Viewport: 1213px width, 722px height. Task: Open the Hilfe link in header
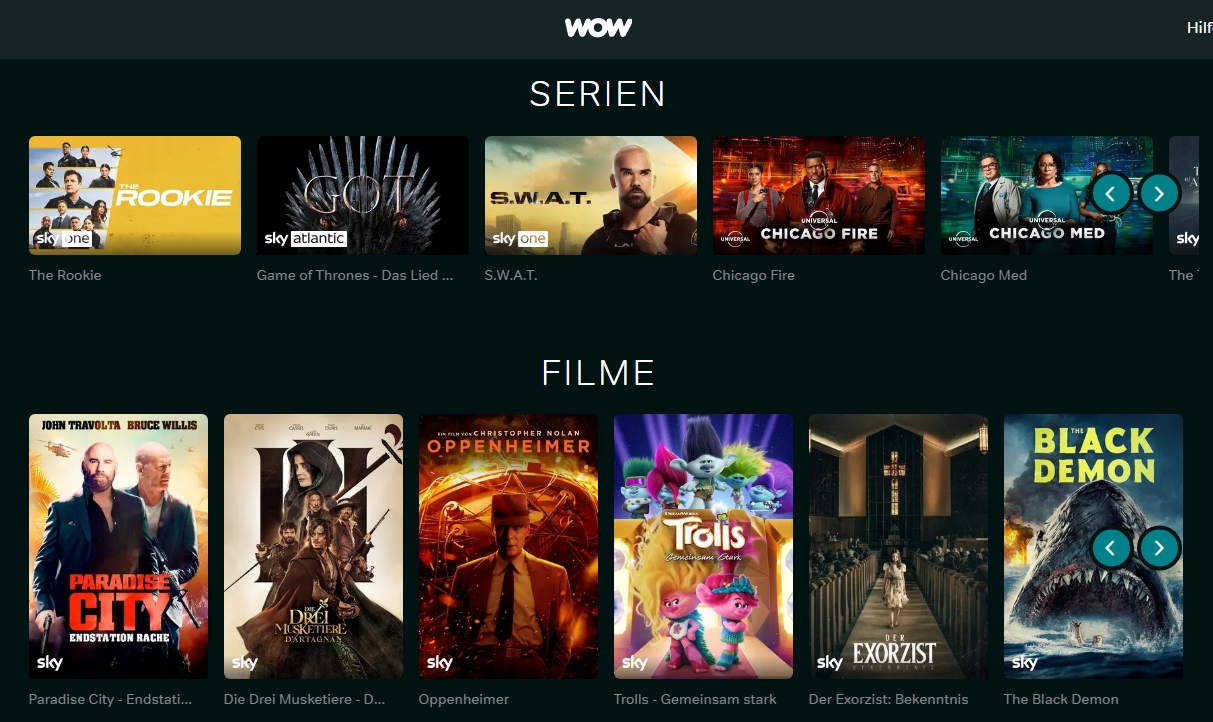[1199, 28]
